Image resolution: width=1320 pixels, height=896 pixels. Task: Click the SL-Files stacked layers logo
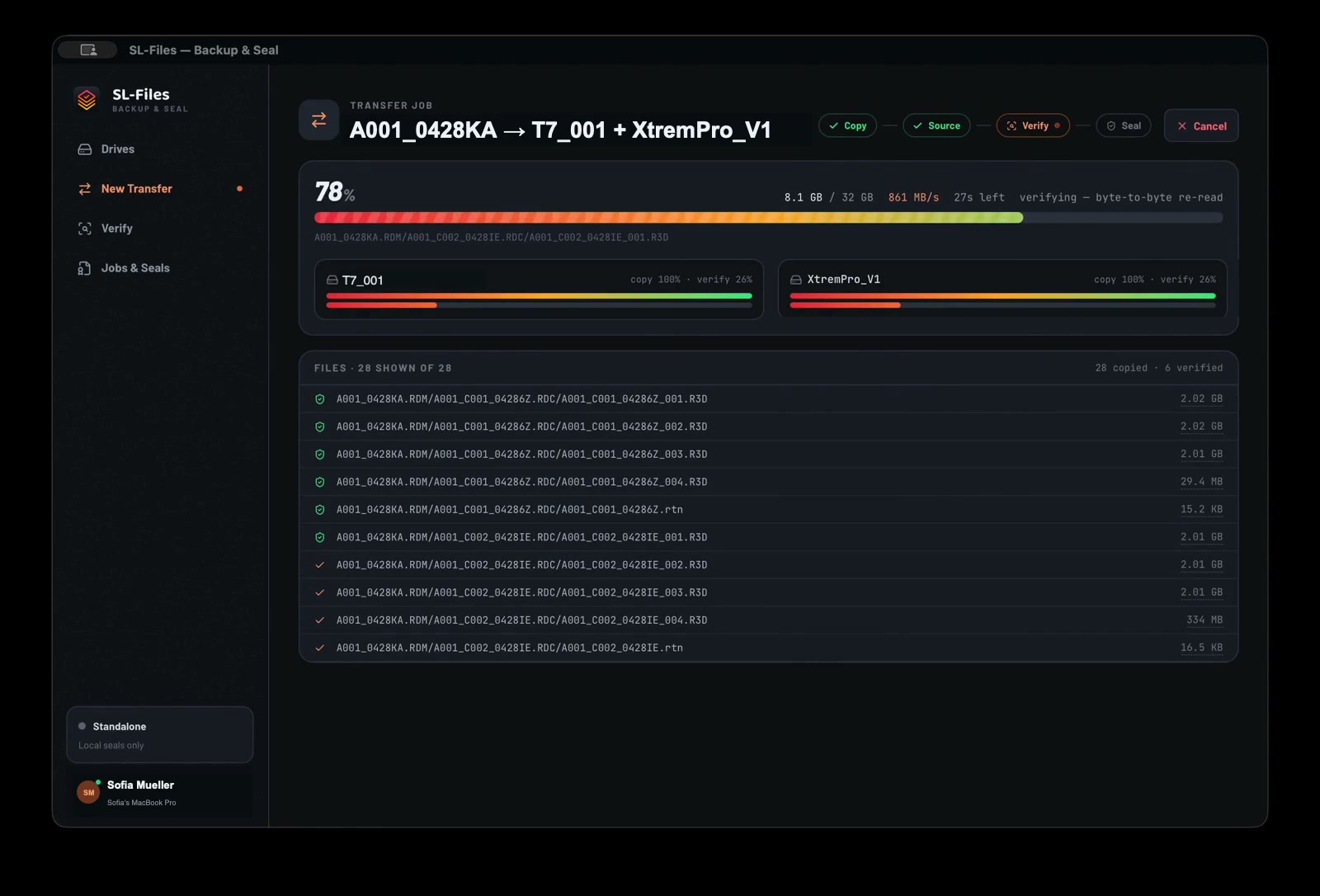[x=87, y=99]
